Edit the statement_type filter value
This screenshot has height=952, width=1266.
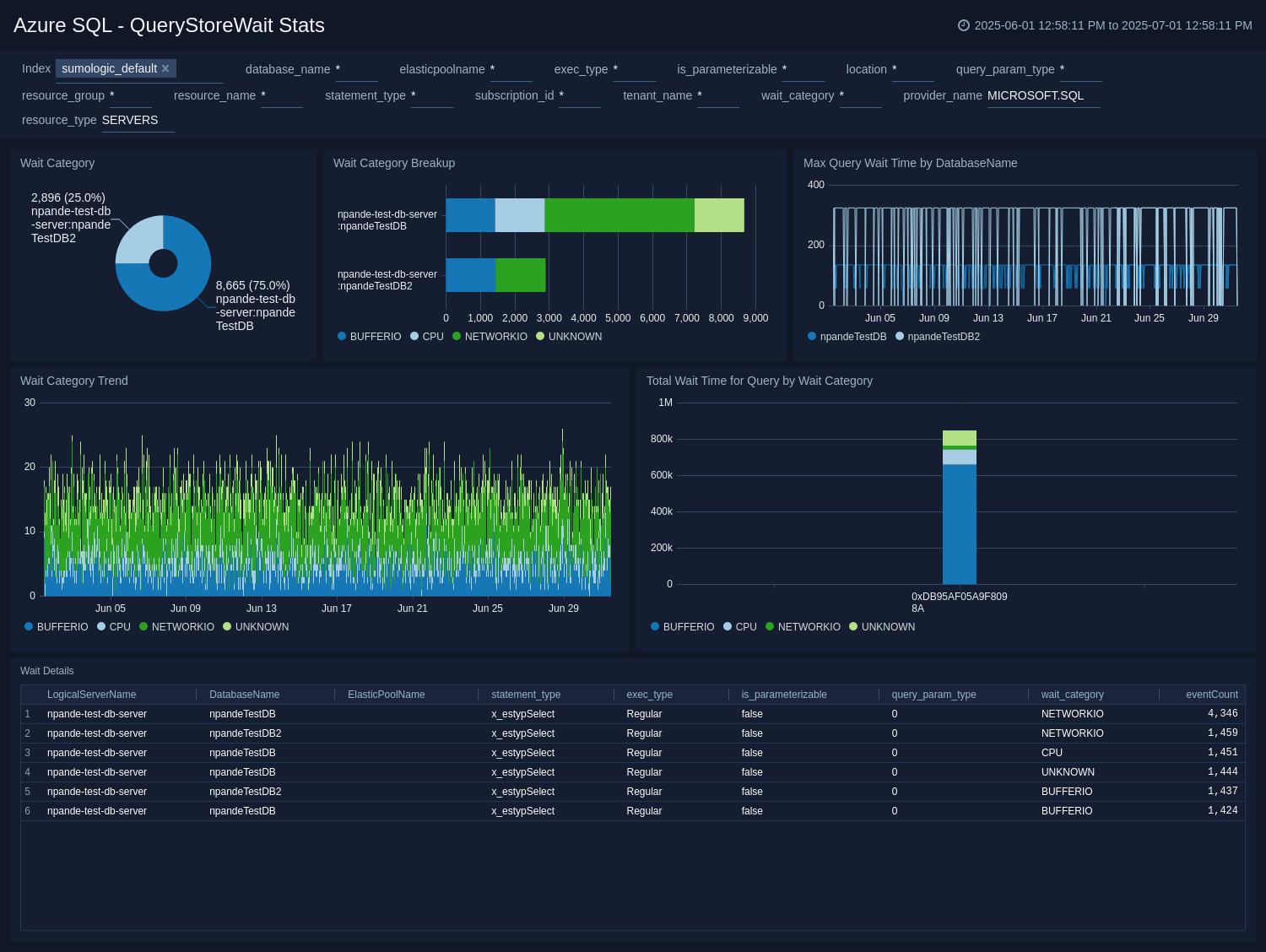tap(432, 95)
